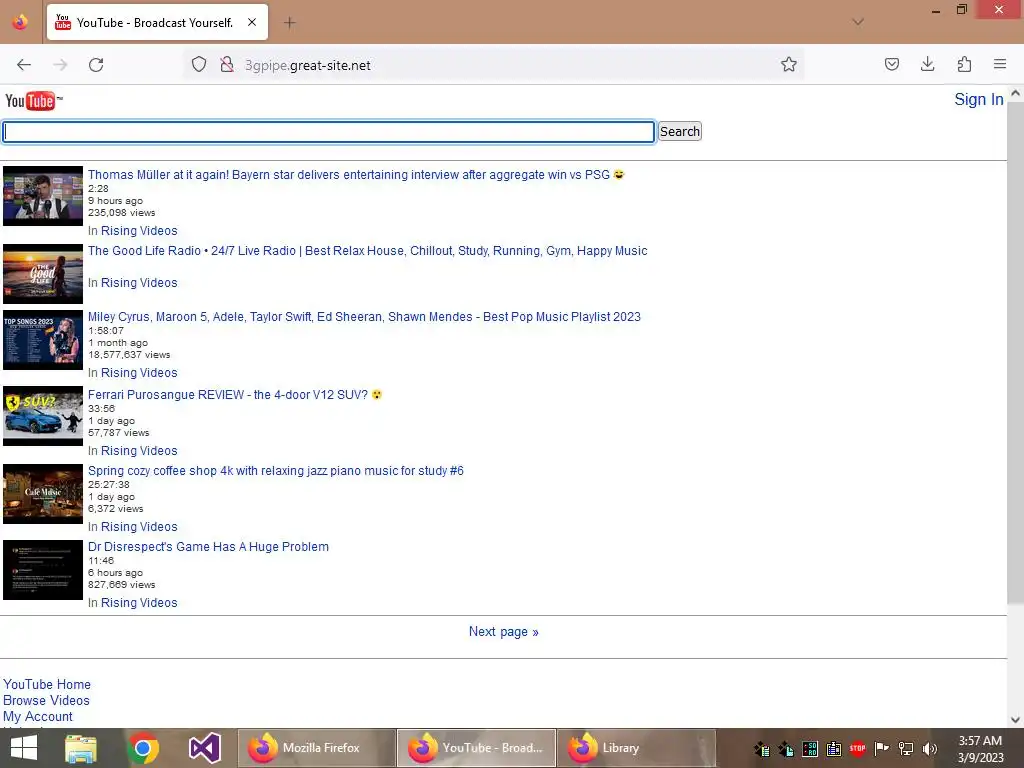Click the YouTube logo

[x=33, y=101]
